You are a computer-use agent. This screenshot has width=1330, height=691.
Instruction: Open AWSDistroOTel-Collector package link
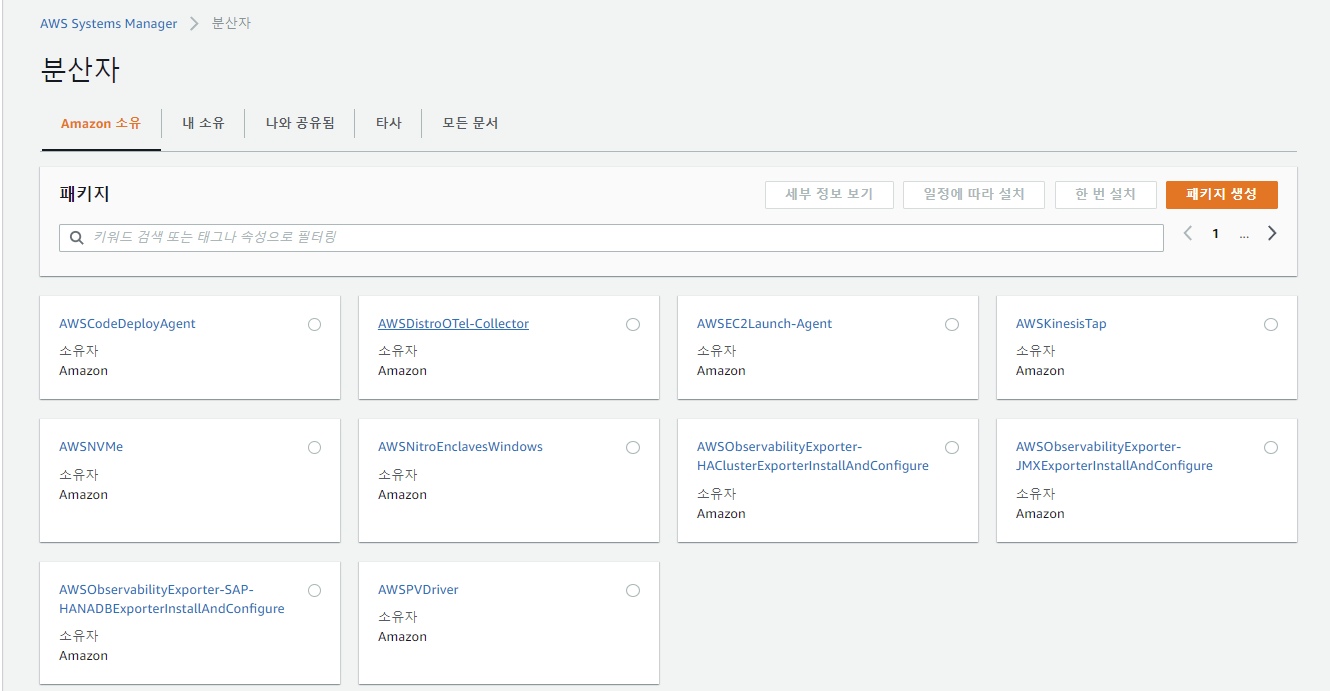pos(453,324)
